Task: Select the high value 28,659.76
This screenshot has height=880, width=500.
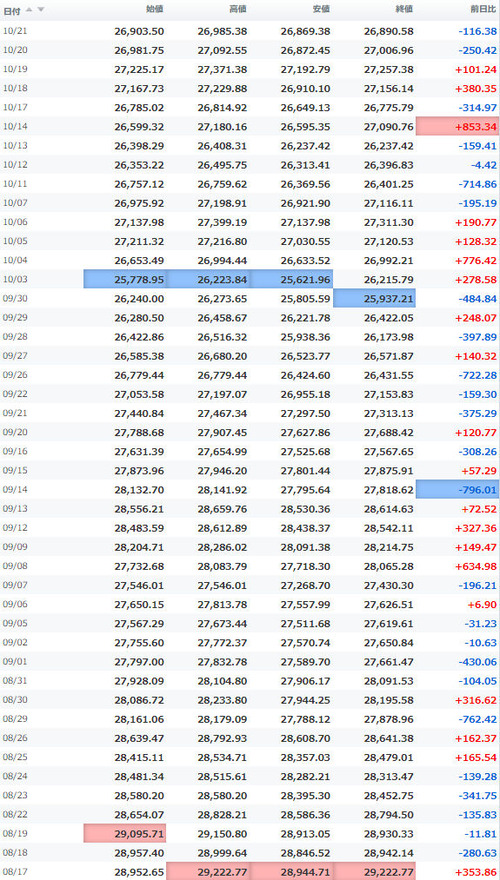Action: 222,508
